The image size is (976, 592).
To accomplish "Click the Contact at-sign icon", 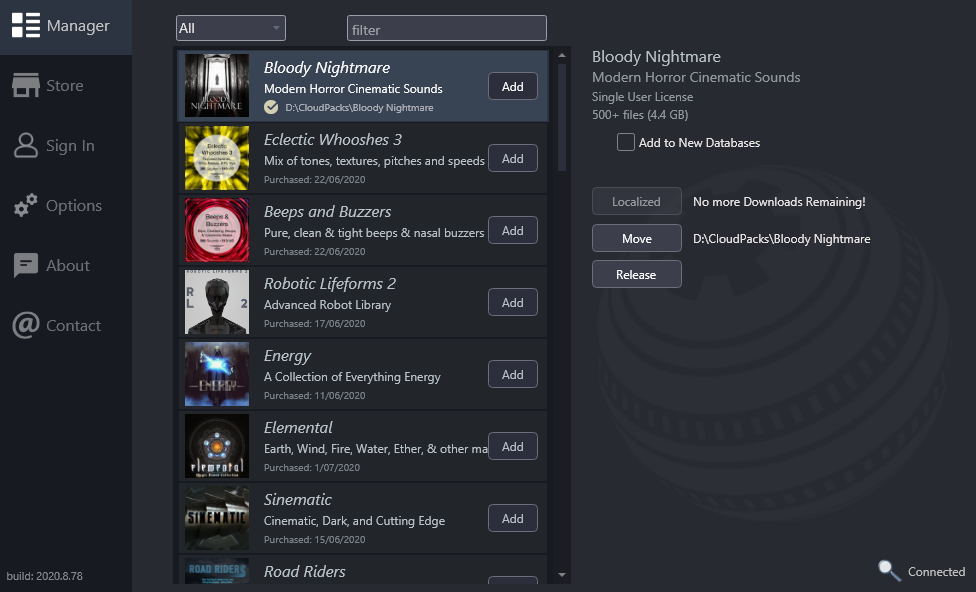I will [x=26, y=325].
